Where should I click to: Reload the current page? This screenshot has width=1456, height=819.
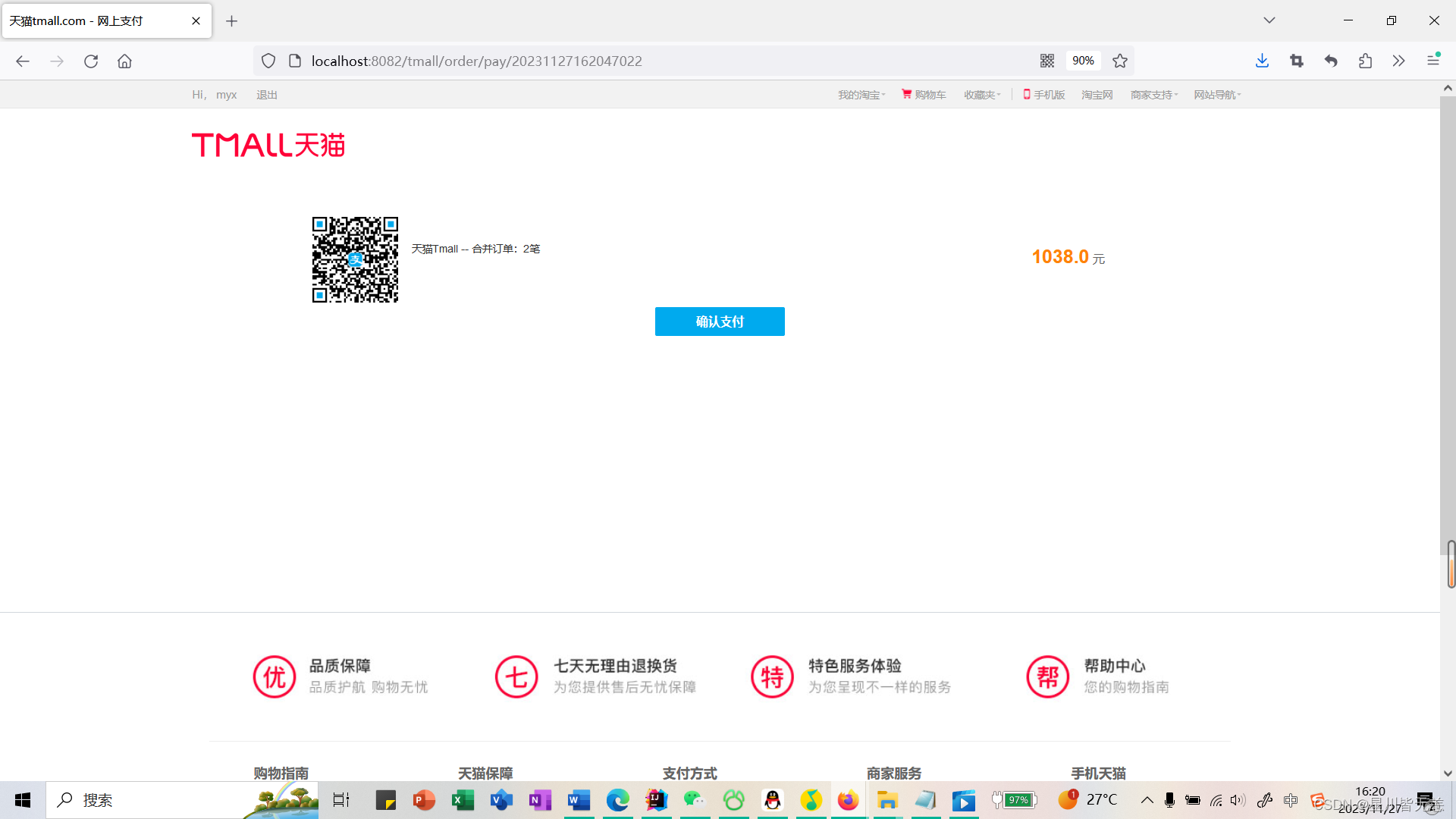(91, 61)
